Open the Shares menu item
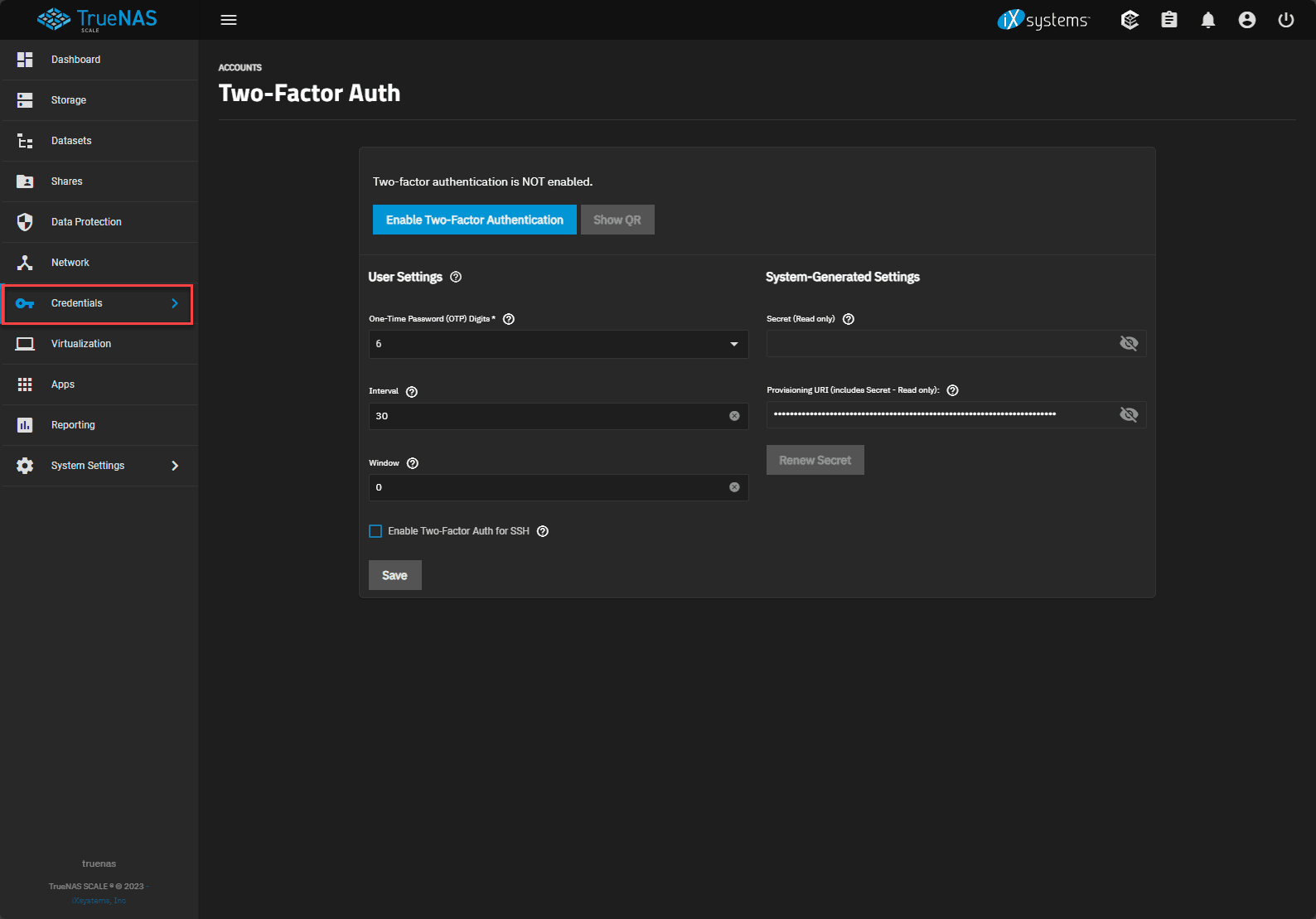The image size is (1316, 919). tap(99, 181)
